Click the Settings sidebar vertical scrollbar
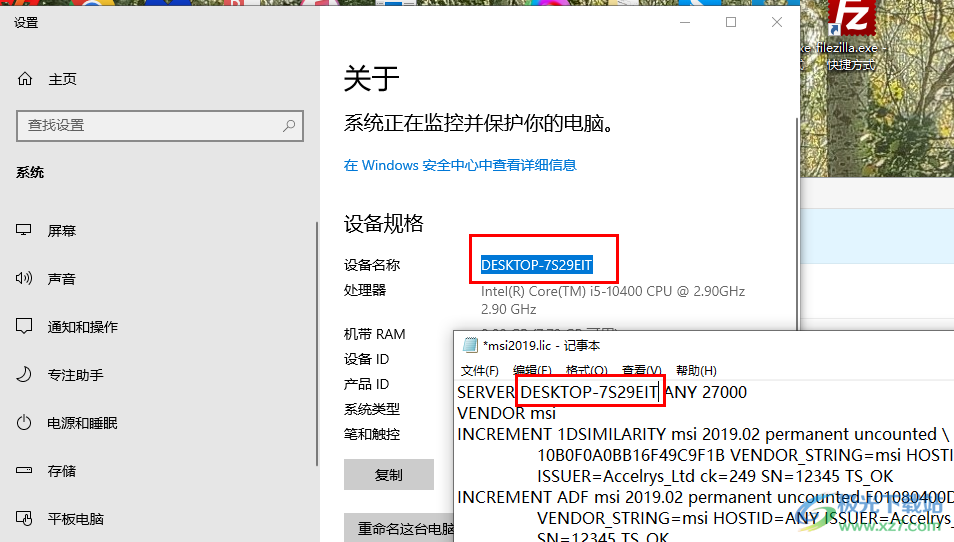Viewport: 954px width, 542px height. pos(316,344)
